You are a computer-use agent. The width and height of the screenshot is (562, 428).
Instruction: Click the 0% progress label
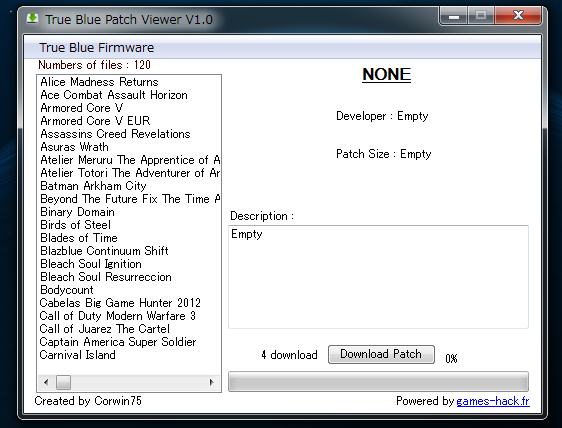click(x=451, y=358)
